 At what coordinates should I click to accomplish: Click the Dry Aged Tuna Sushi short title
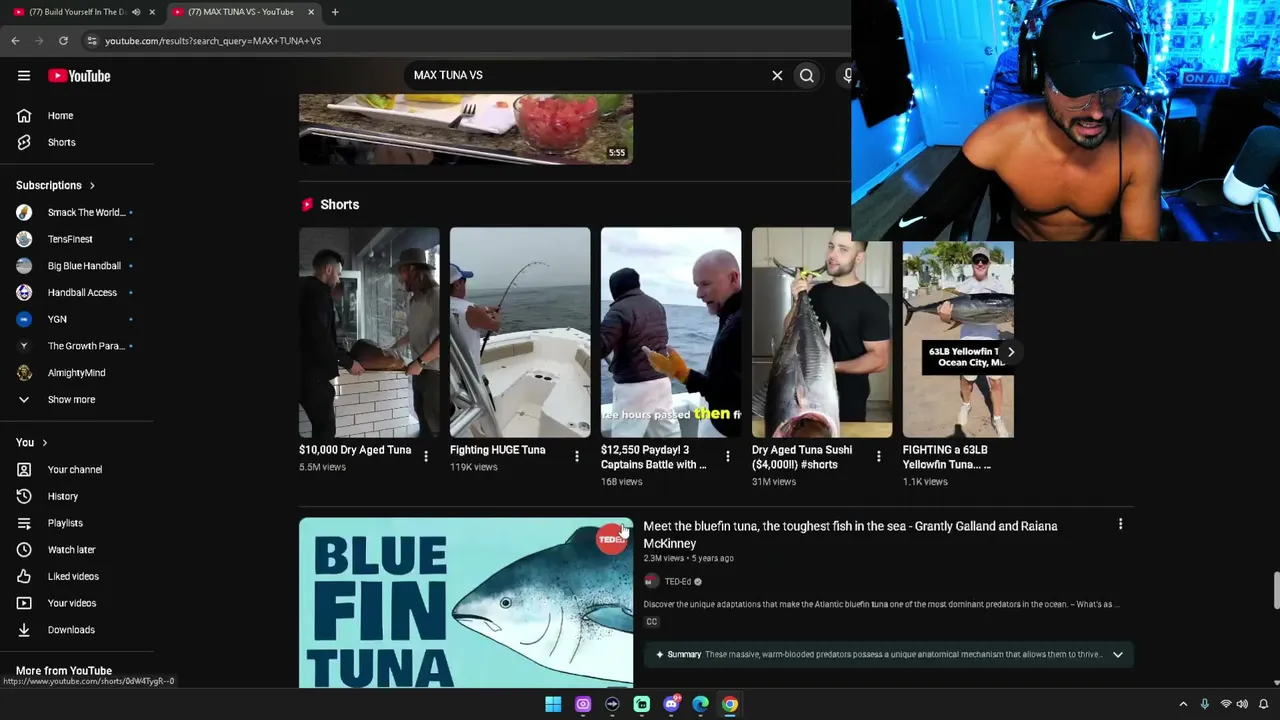(802, 457)
